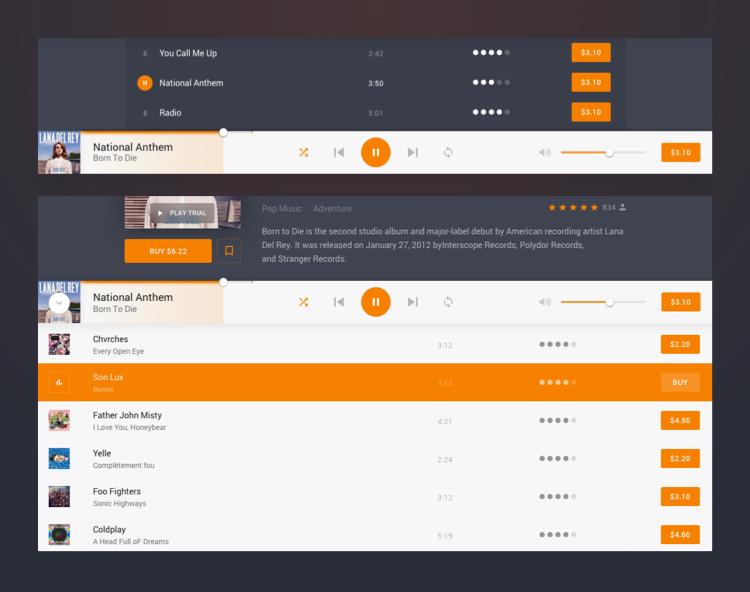Image resolution: width=750 pixels, height=592 pixels.
Task: Open the Adventure genre tag
Action: [x=332, y=209]
